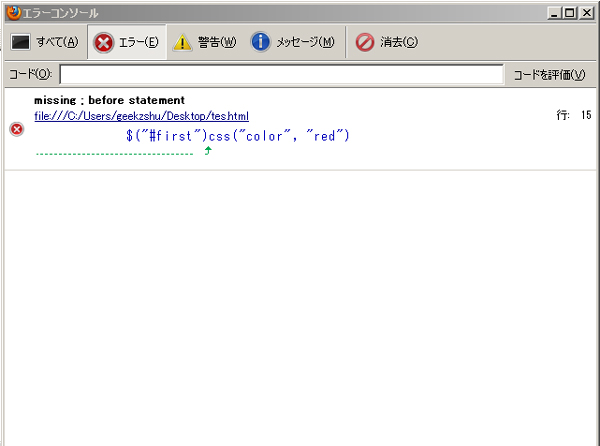This screenshot has width=600, height=446.
Task: Click the red error icon beside the entry
Action: click(16, 129)
